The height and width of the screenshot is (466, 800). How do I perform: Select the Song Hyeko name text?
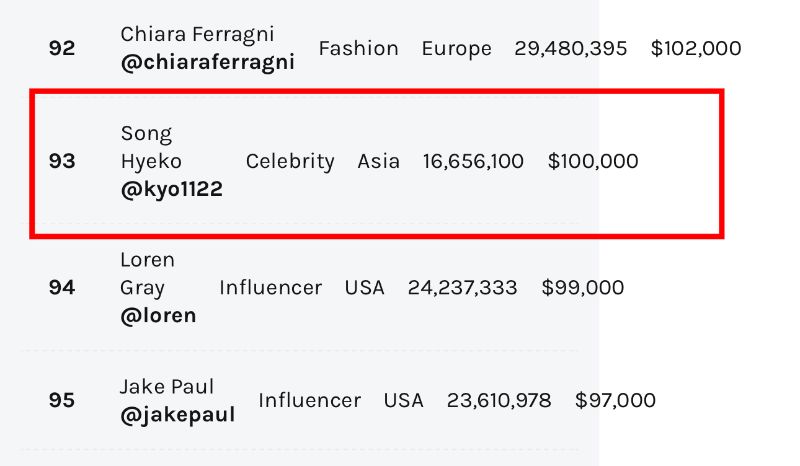pos(151,147)
